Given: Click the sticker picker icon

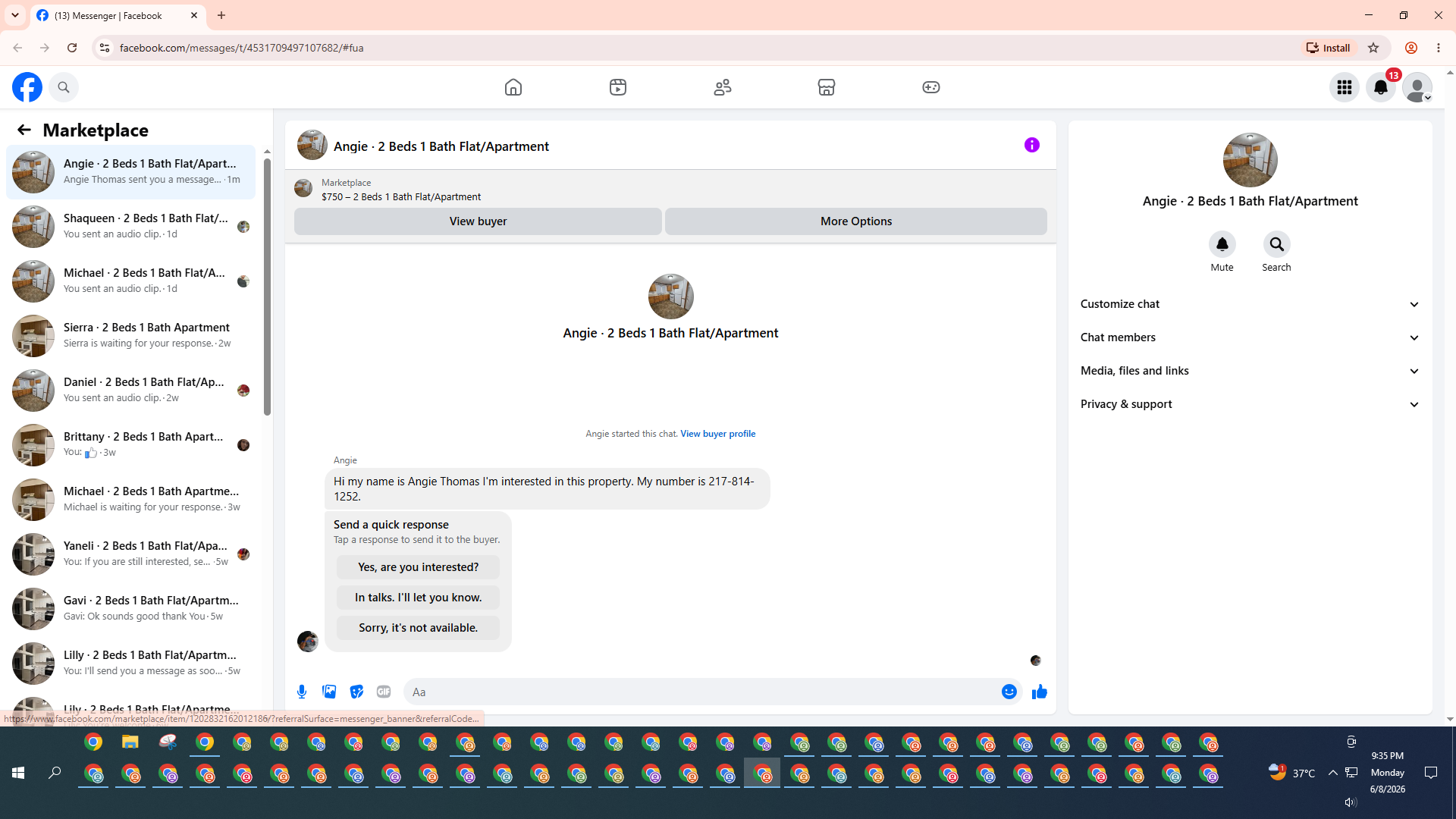Looking at the screenshot, I should (x=356, y=692).
